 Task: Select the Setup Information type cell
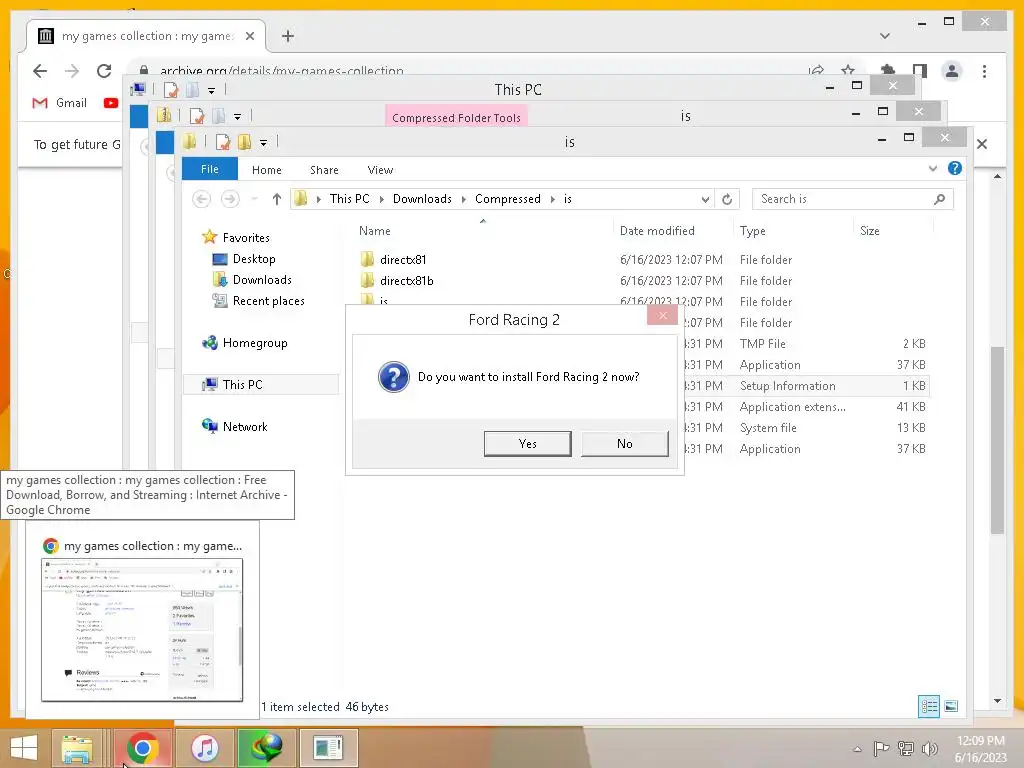[788, 385]
